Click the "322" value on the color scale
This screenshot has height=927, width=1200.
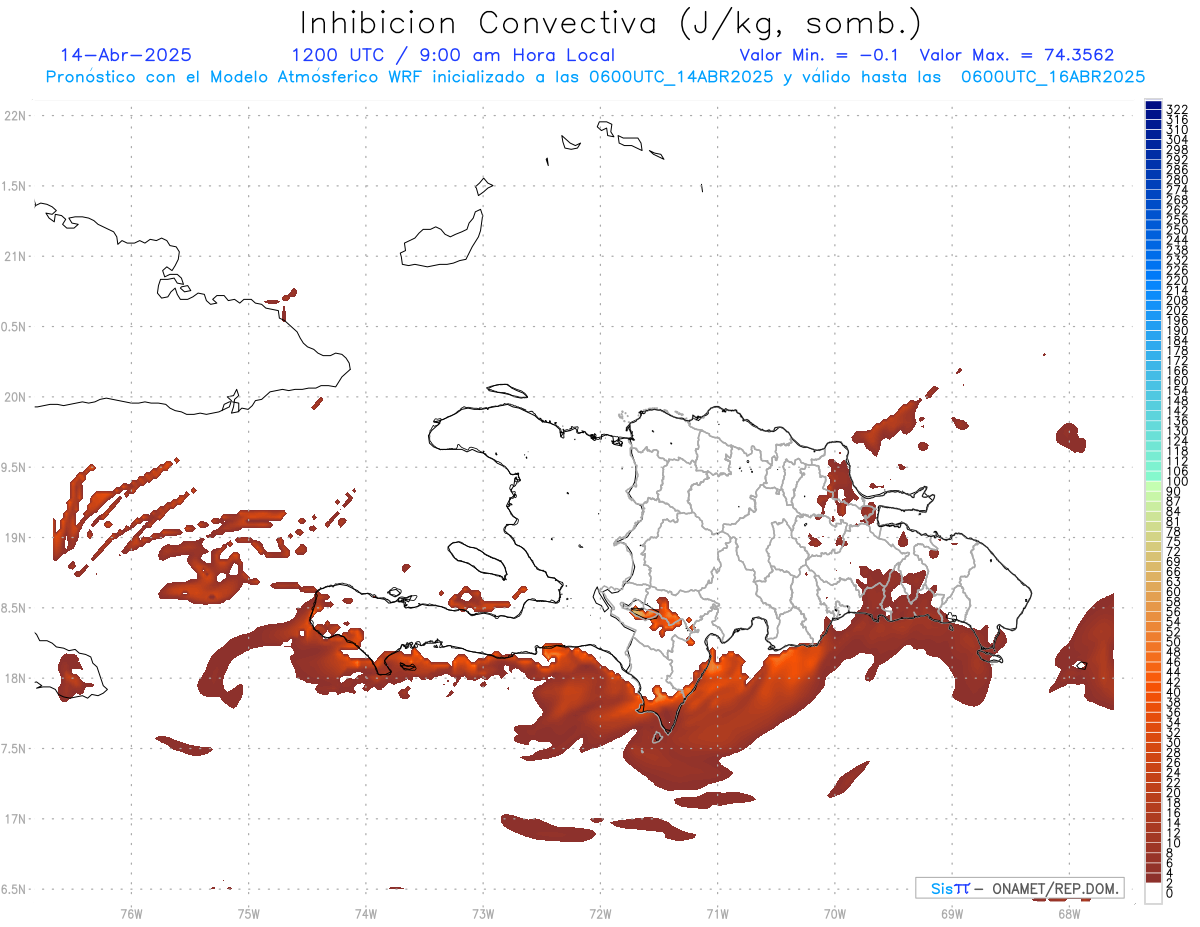(x=1177, y=108)
